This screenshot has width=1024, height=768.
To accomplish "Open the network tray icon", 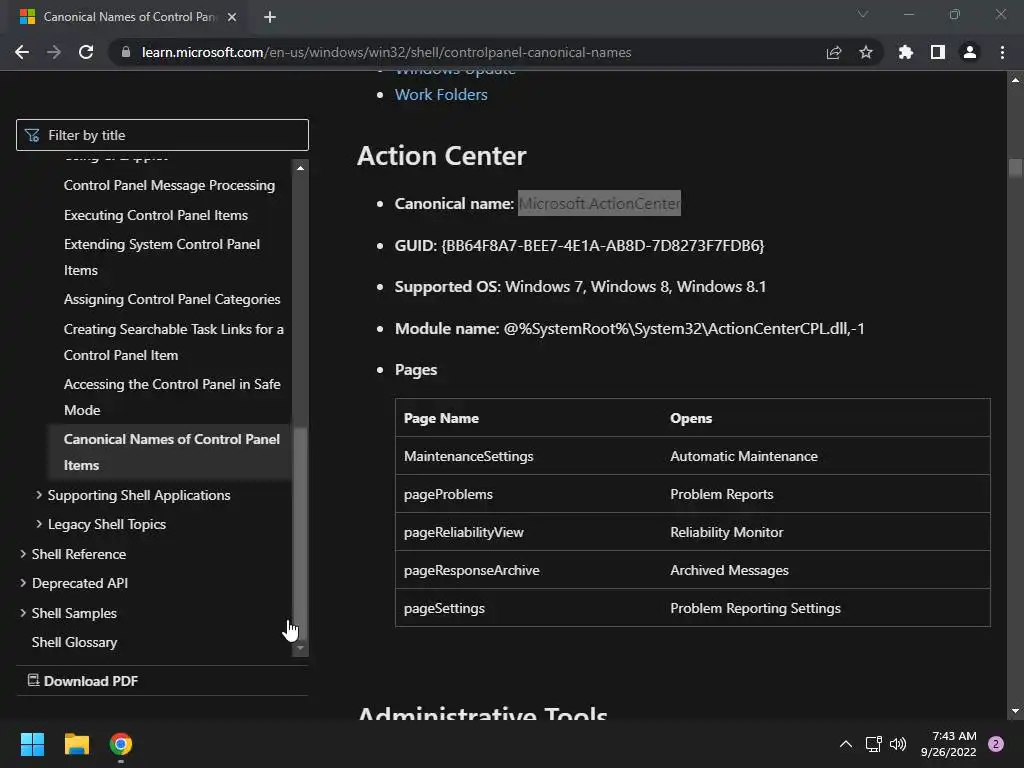I will [873, 744].
